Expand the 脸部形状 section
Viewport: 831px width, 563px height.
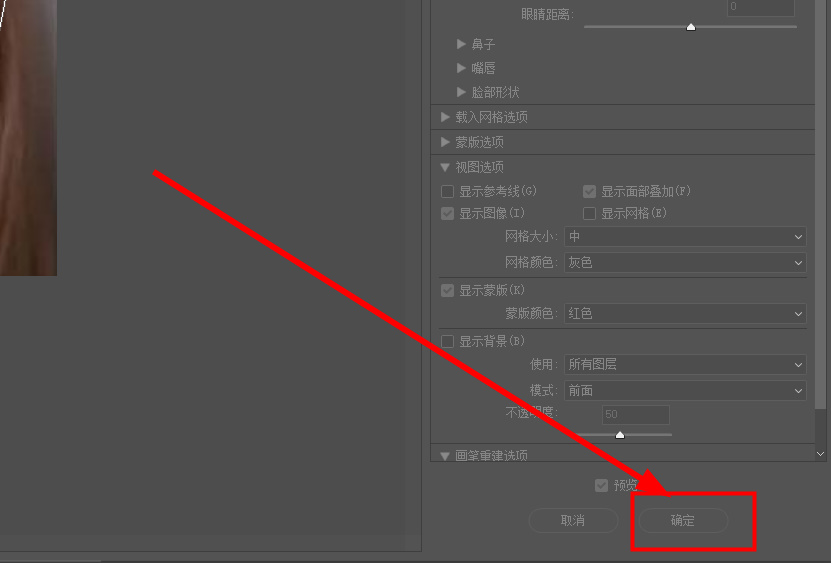461,92
